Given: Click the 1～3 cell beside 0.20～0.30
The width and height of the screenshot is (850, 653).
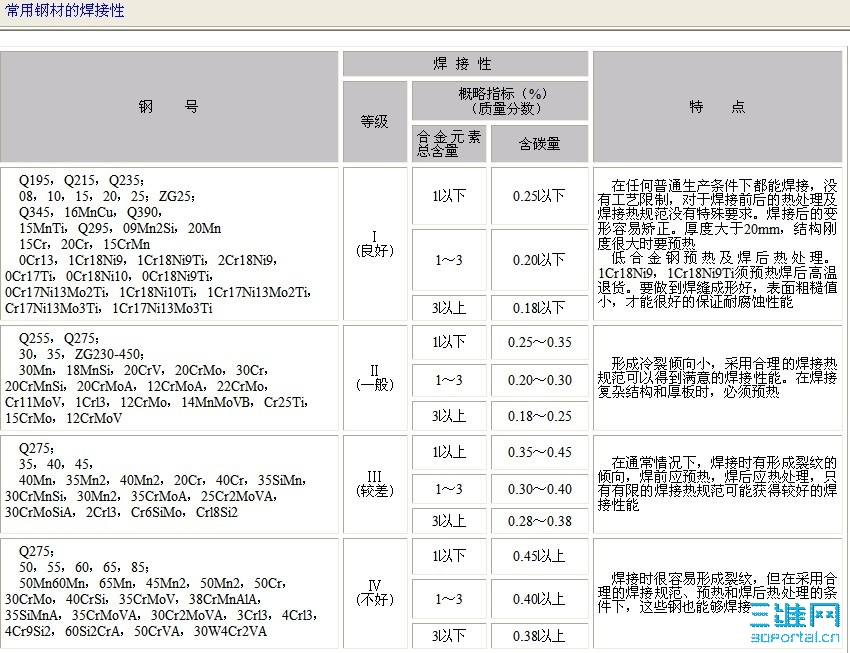Looking at the screenshot, I should pos(449,380).
